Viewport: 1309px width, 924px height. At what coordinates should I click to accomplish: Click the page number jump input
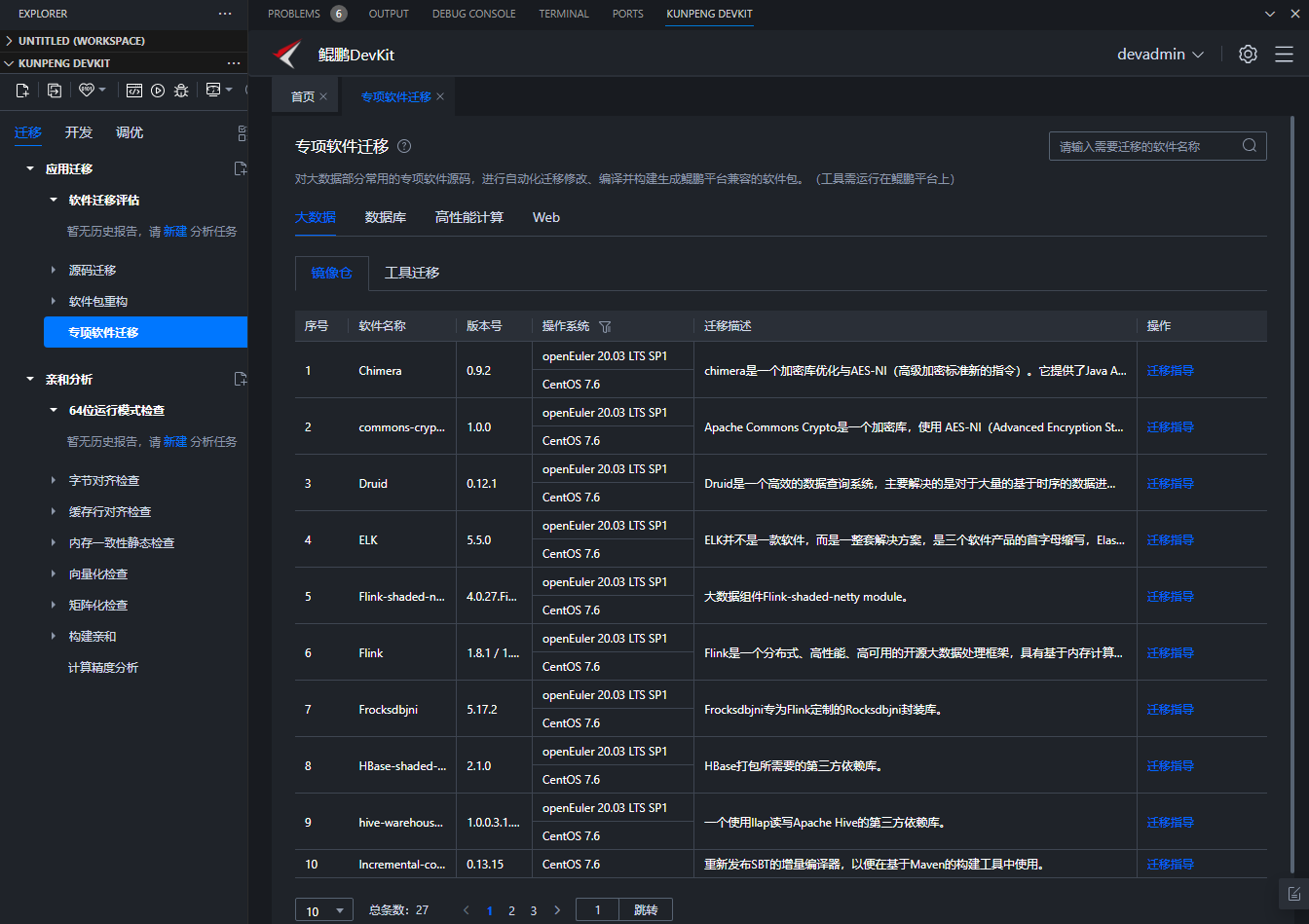[x=598, y=910]
